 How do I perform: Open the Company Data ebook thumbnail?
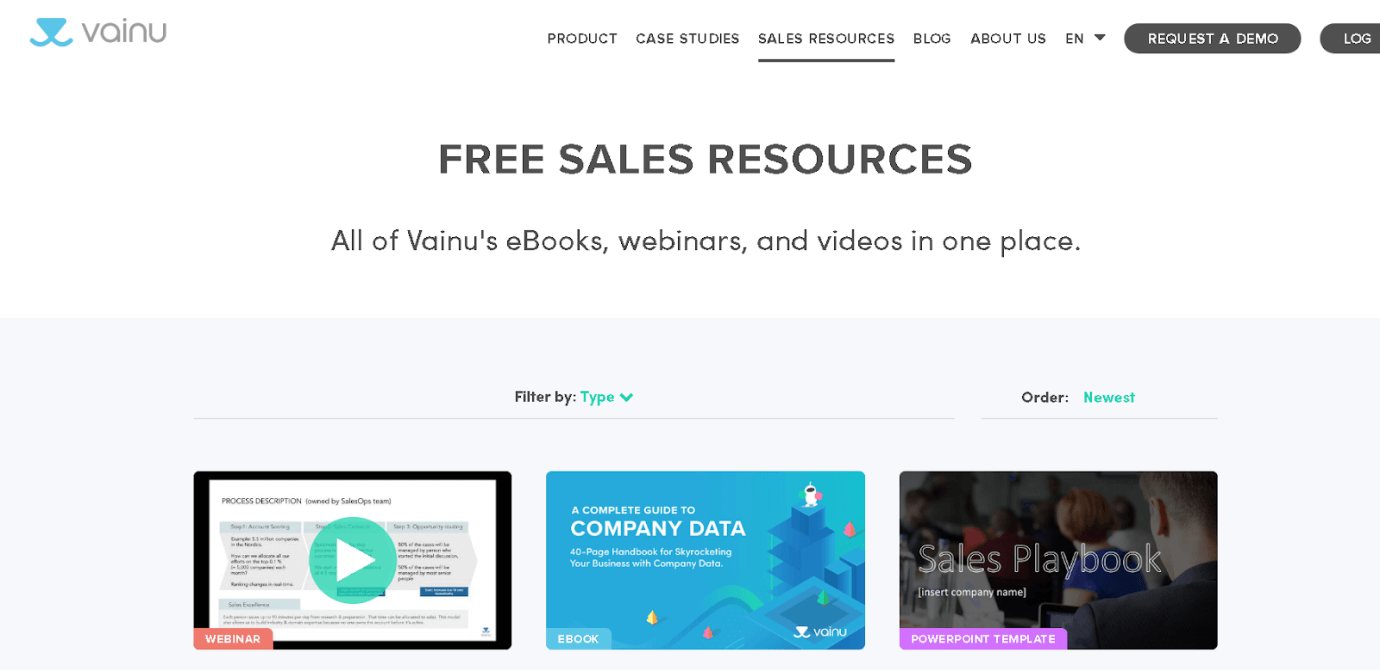coord(705,560)
